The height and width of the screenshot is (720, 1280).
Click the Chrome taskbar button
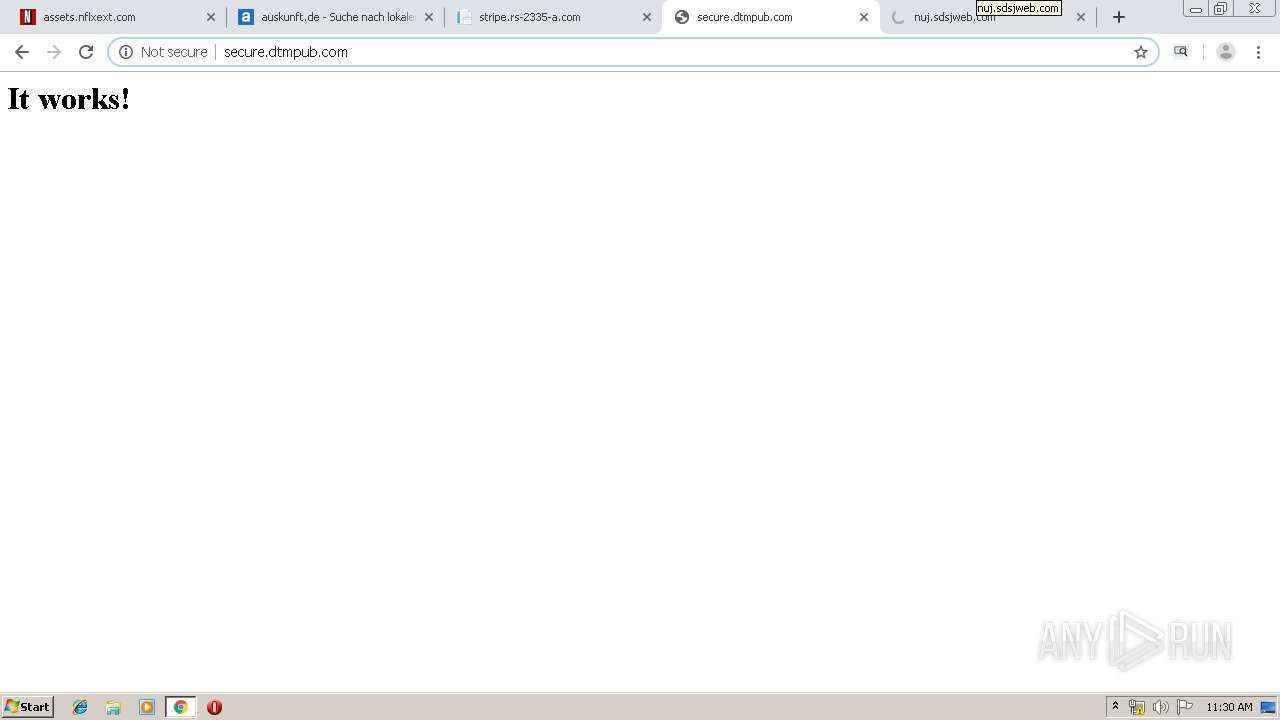pos(180,707)
